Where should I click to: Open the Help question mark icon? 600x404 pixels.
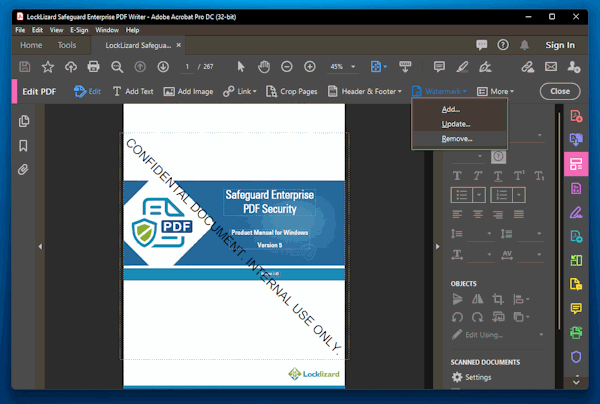pyautogui.click(x=503, y=45)
